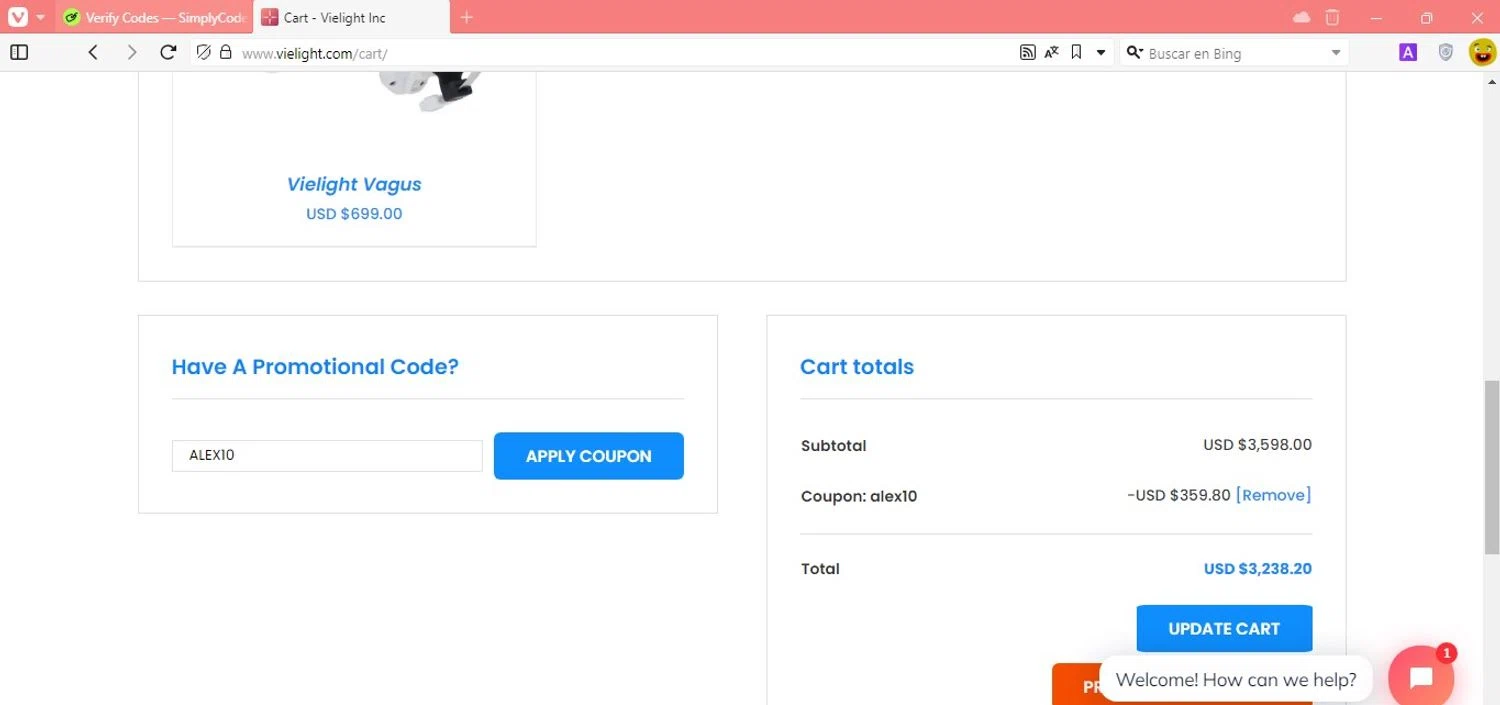Click Coupon: alex10 label
Screen dimensions: 1500x705
pos(859,496)
